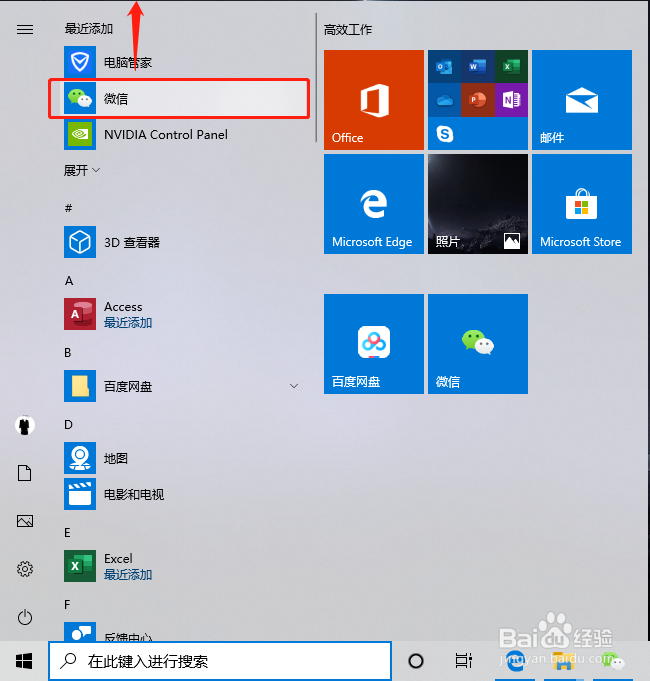Open the 照片 tile

point(478,204)
